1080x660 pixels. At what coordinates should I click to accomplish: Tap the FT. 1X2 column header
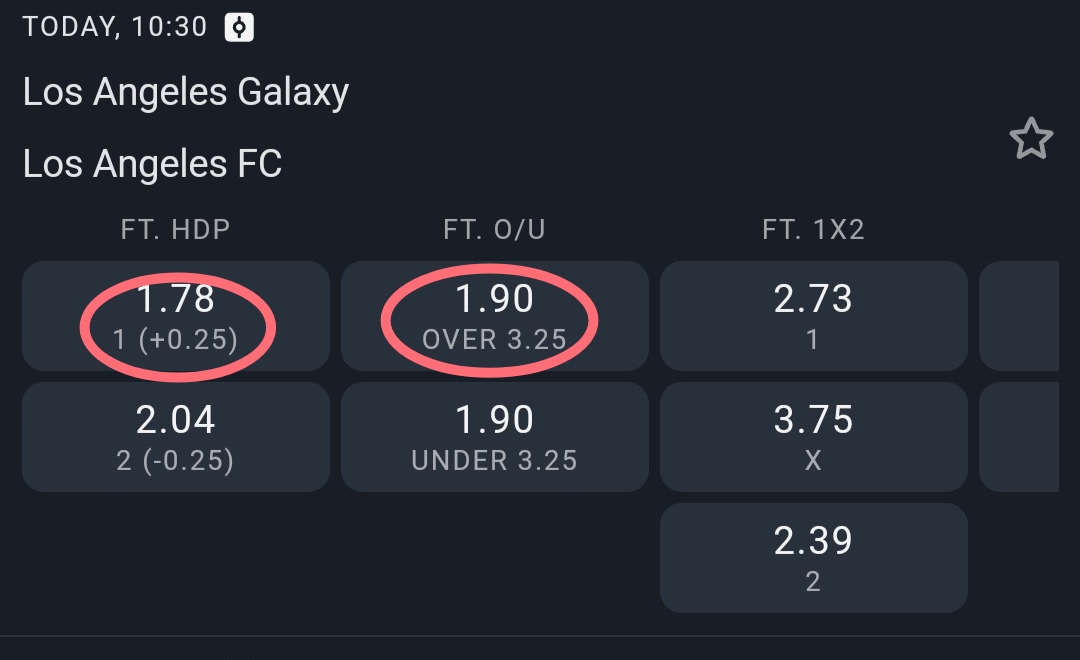coord(813,230)
